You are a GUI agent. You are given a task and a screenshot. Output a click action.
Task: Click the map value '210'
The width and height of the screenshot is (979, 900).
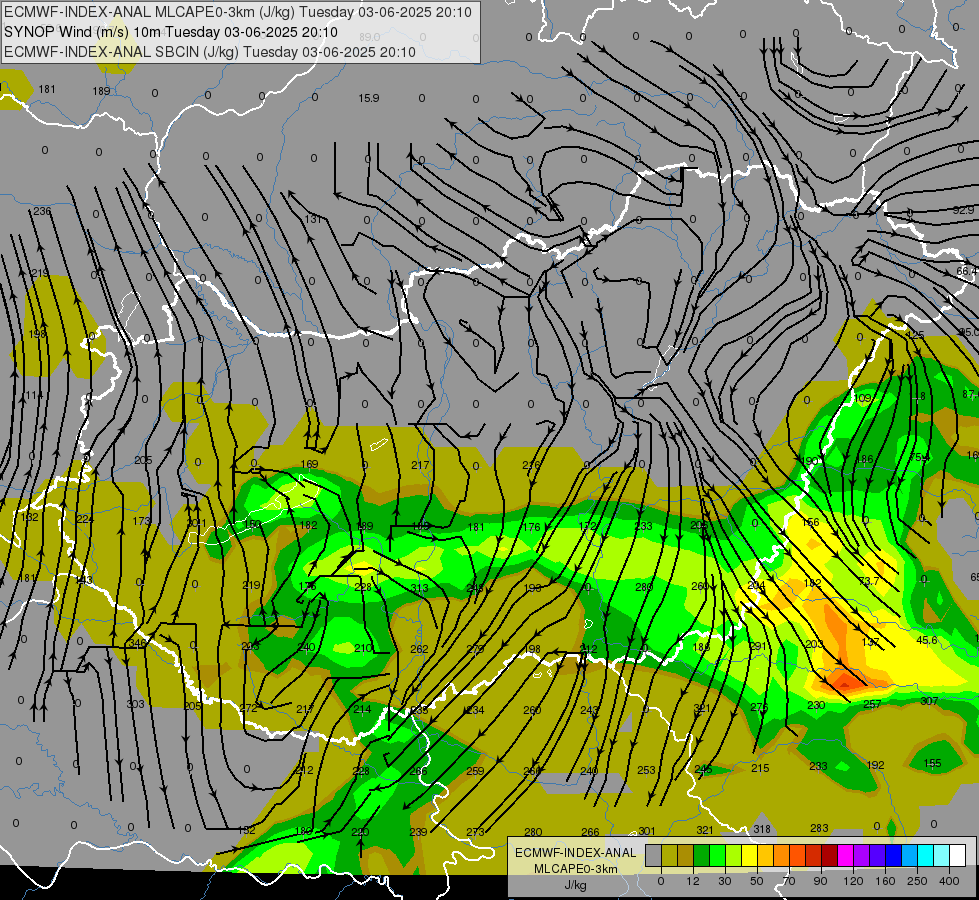click(363, 648)
